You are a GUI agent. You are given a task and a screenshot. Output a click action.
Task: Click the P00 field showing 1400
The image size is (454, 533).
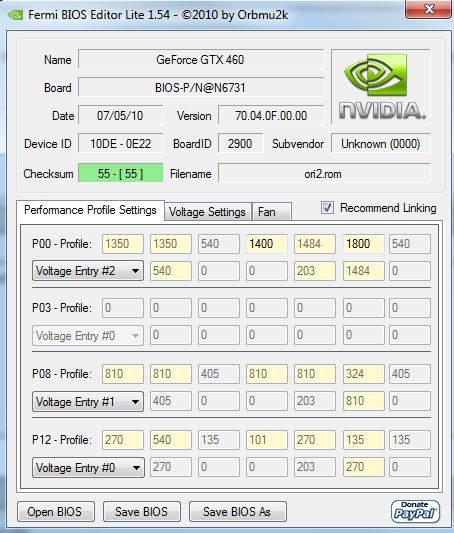267,244
